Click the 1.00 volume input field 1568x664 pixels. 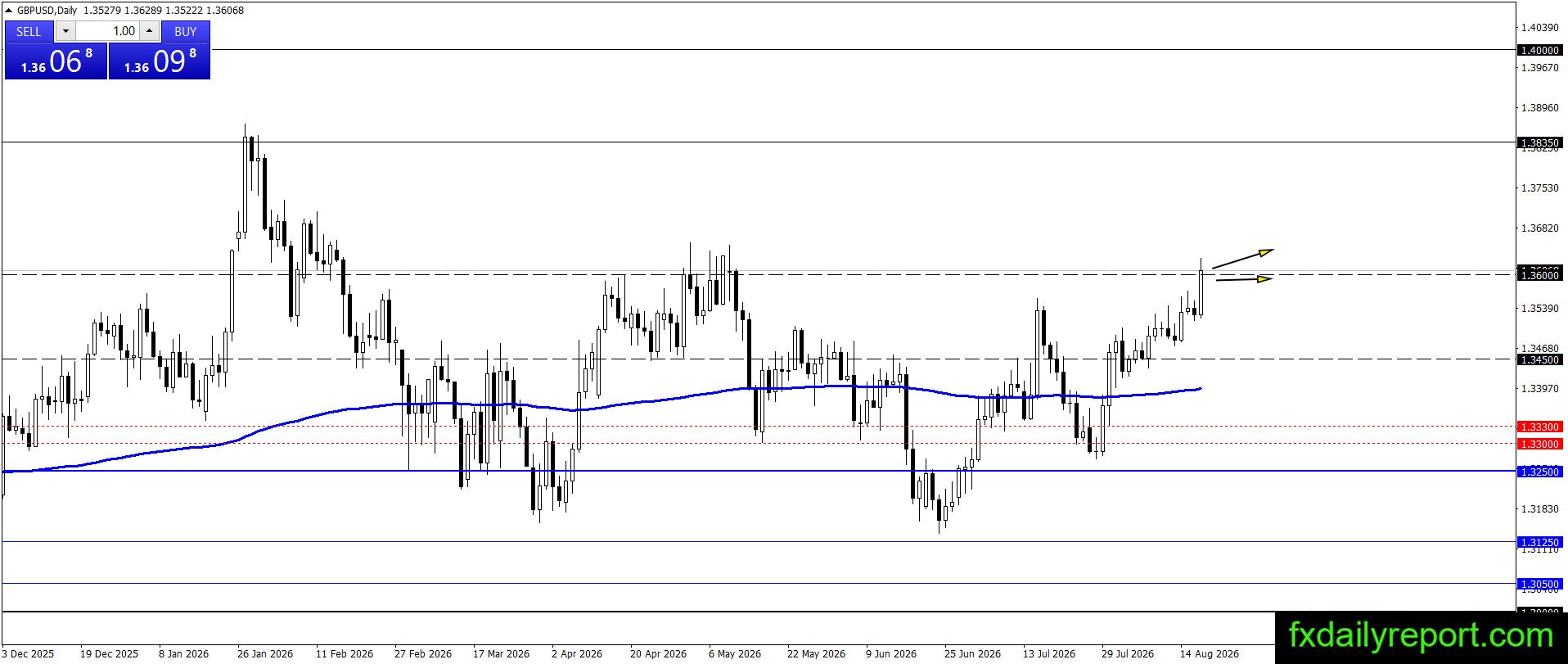tap(107, 31)
